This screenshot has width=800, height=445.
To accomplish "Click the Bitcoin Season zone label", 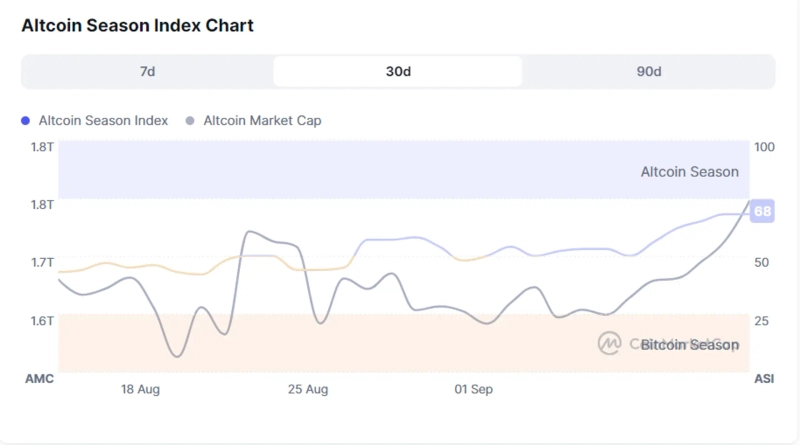I will click(689, 345).
